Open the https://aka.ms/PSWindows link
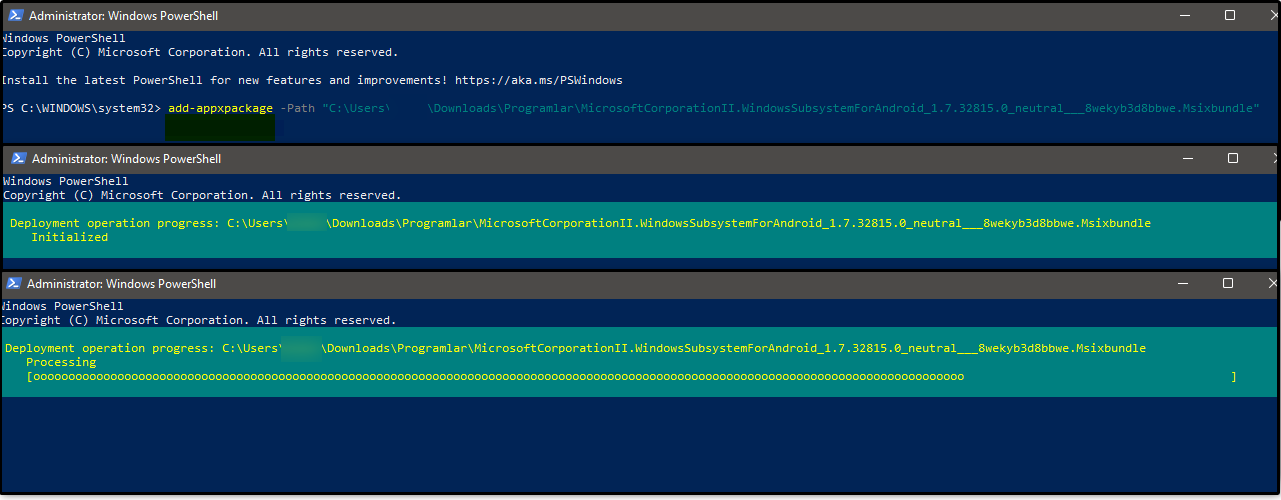 pyautogui.click(x=539, y=80)
